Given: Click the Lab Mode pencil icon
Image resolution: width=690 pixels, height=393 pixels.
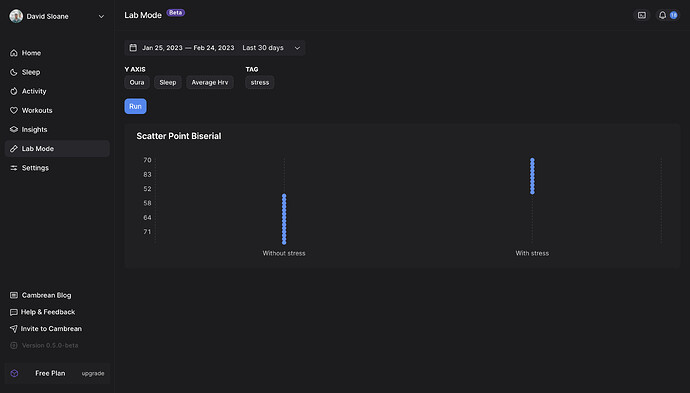Looking at the screenshot, I should tap(14, 149).
